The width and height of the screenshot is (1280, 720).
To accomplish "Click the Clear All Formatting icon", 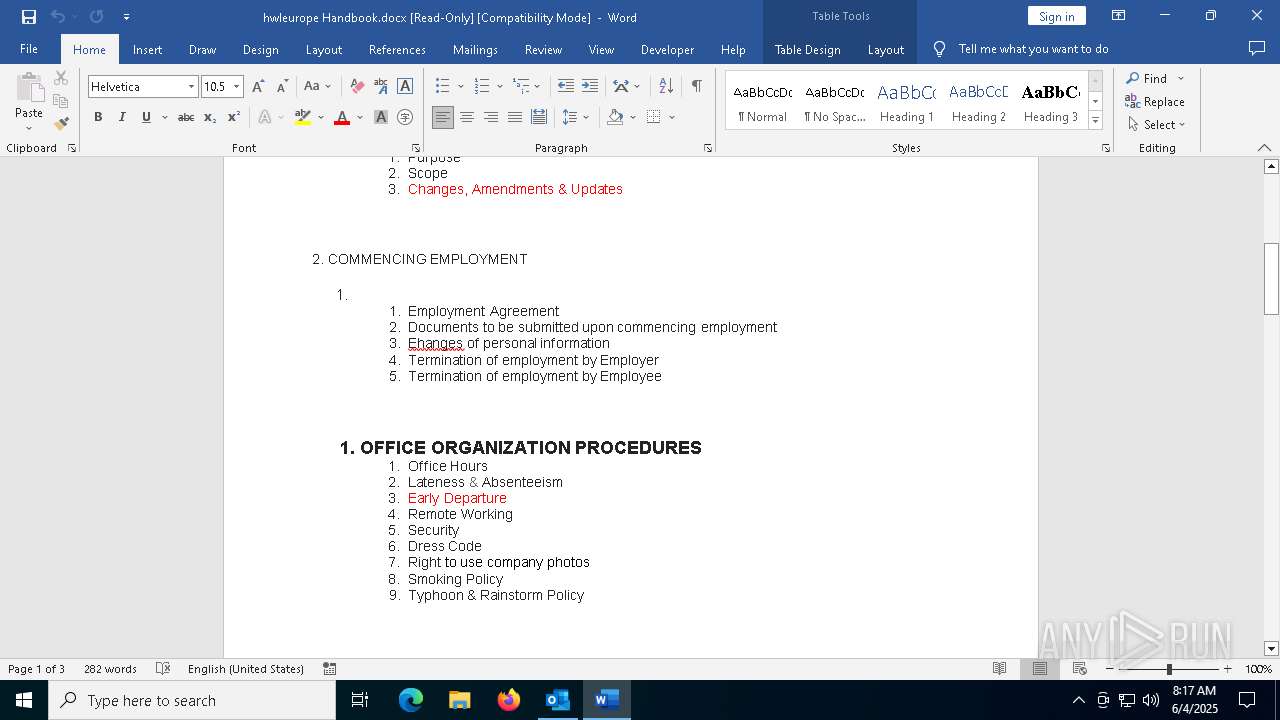I will [357, 87].
